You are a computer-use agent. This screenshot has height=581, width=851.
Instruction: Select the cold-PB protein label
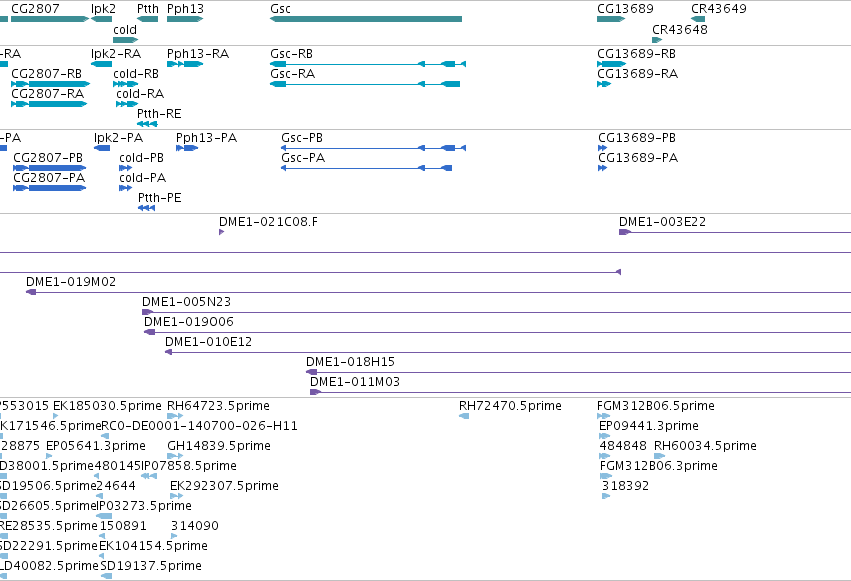click(142, 158)
